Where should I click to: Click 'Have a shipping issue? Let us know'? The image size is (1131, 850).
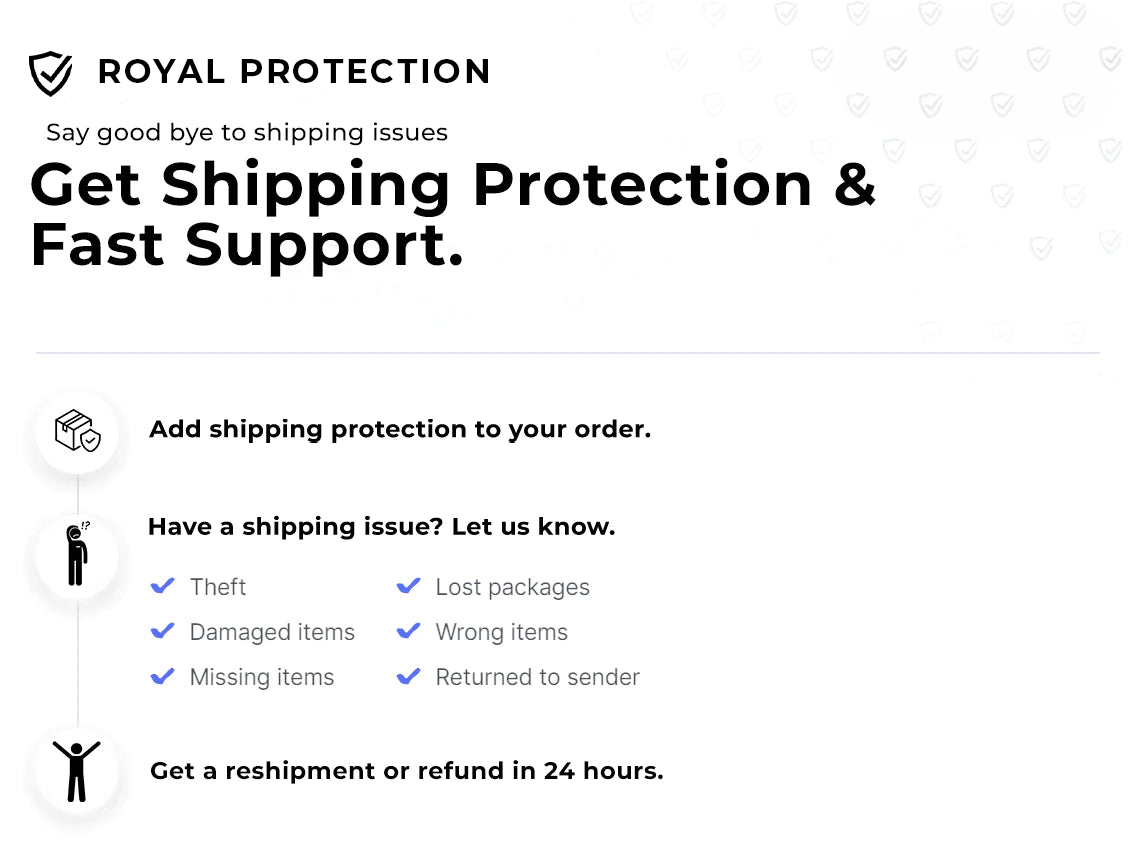(381, 527)
